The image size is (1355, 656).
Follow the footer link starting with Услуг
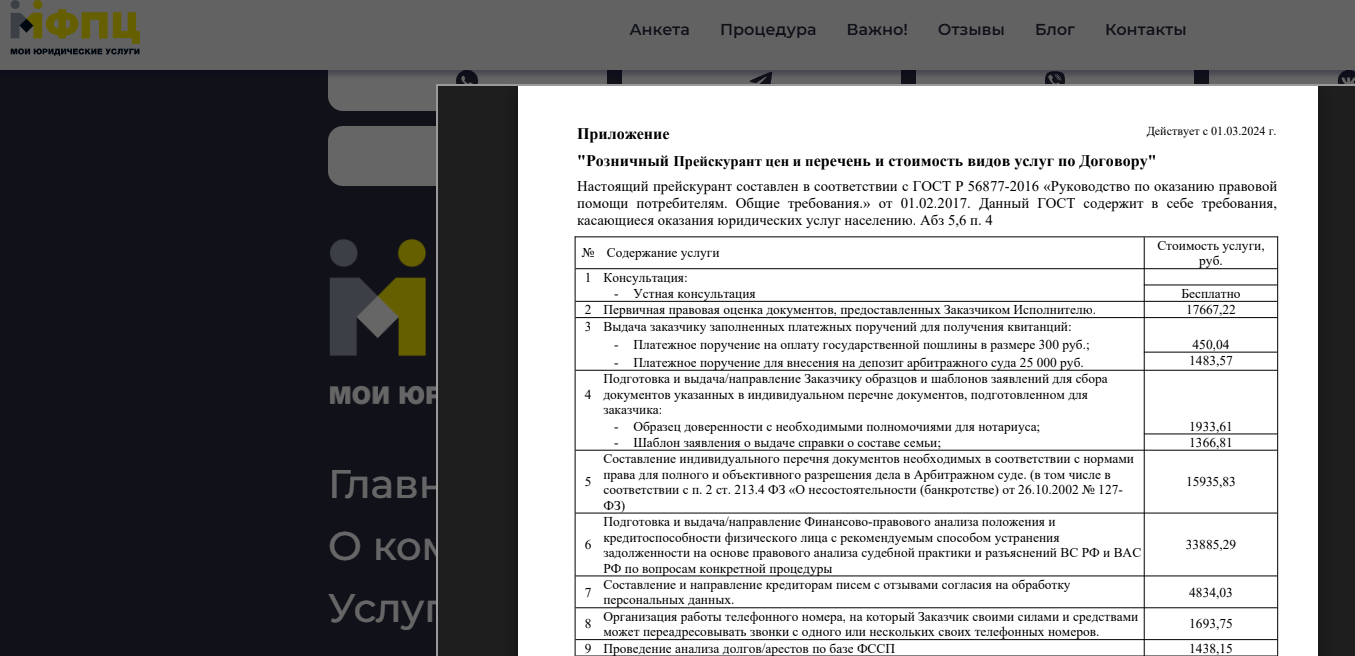(x=383, y=608)
